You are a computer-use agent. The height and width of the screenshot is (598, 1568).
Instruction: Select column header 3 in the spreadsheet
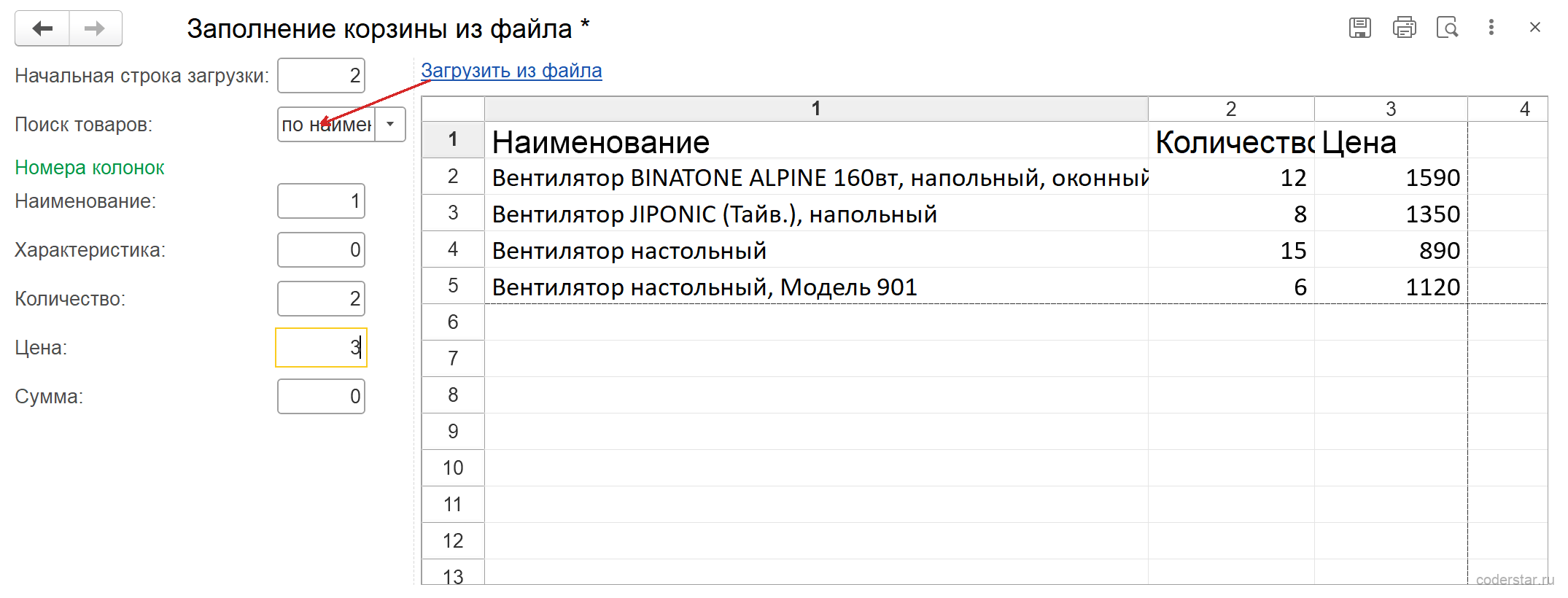1391,109
